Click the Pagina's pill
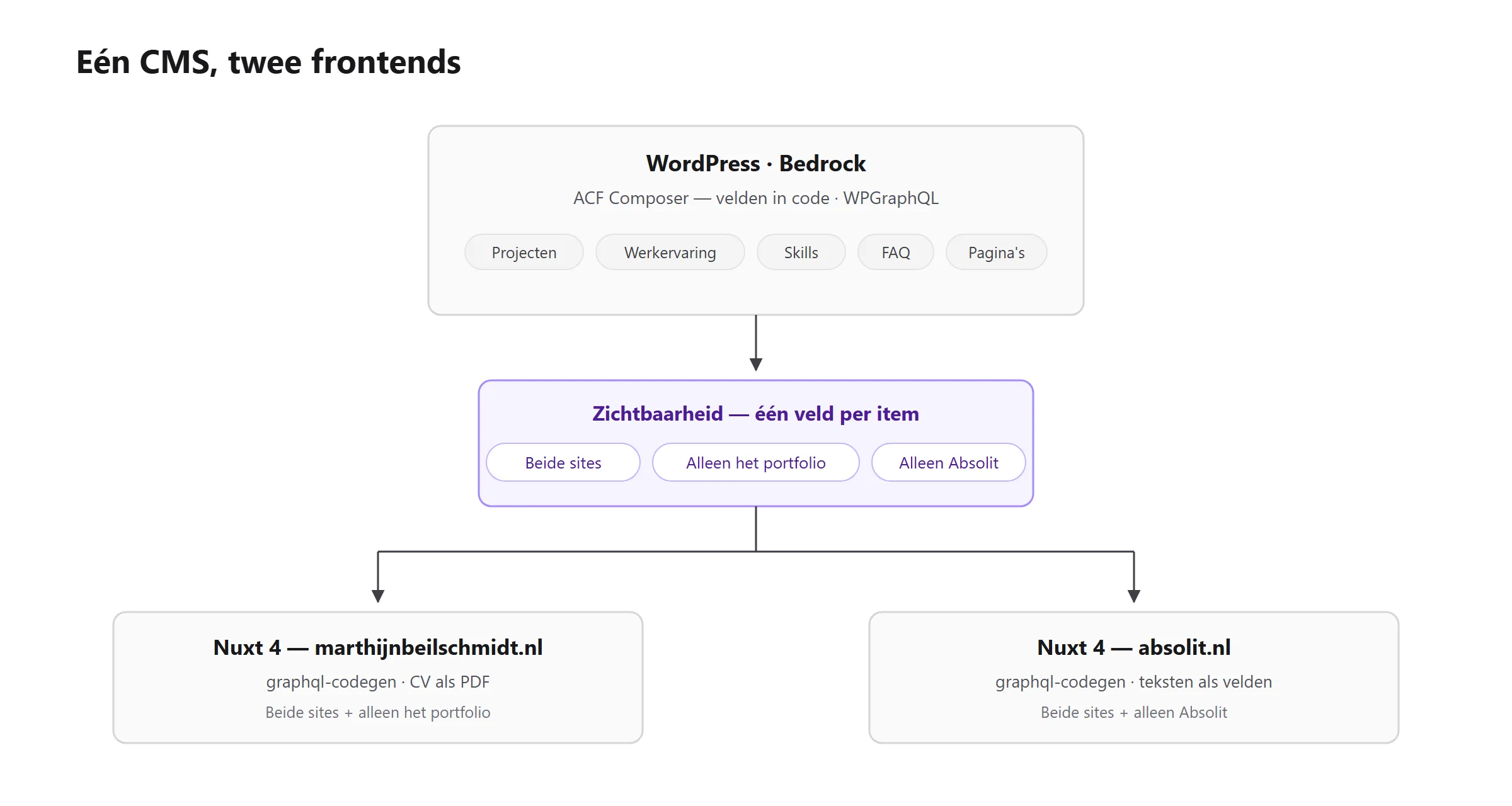Image resolution: width=1512 pixels, height=806 pixels. click(x=996, y=252)
